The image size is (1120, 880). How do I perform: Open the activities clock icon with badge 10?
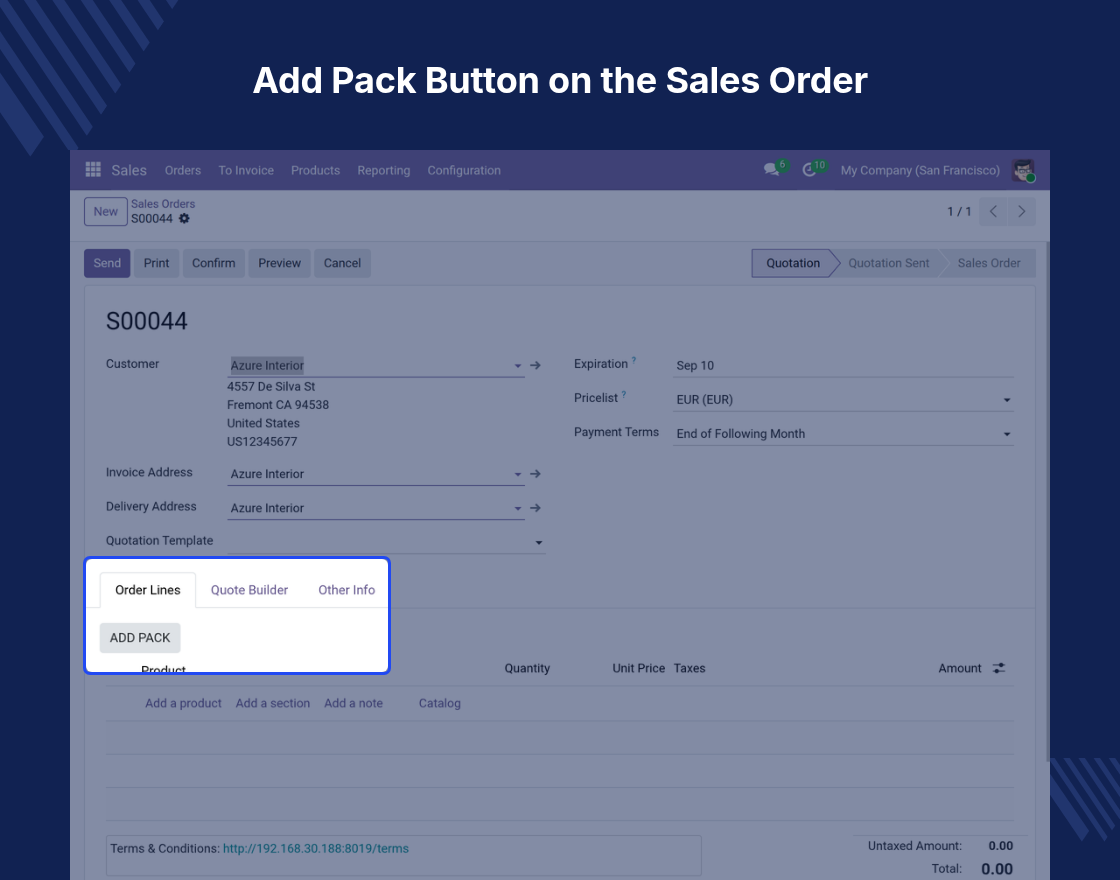(809, 169)
